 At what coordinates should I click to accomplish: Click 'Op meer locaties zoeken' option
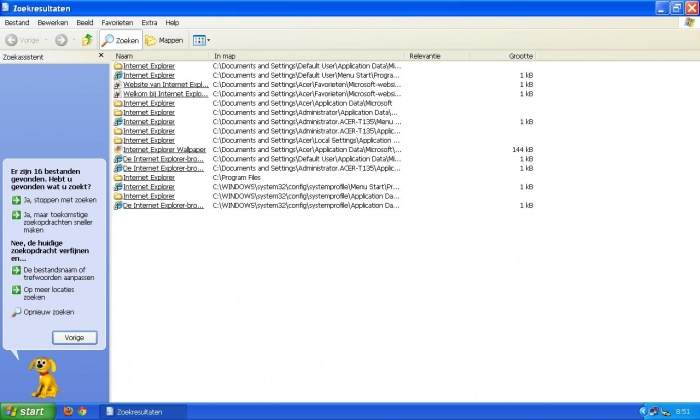coord(43,293)
